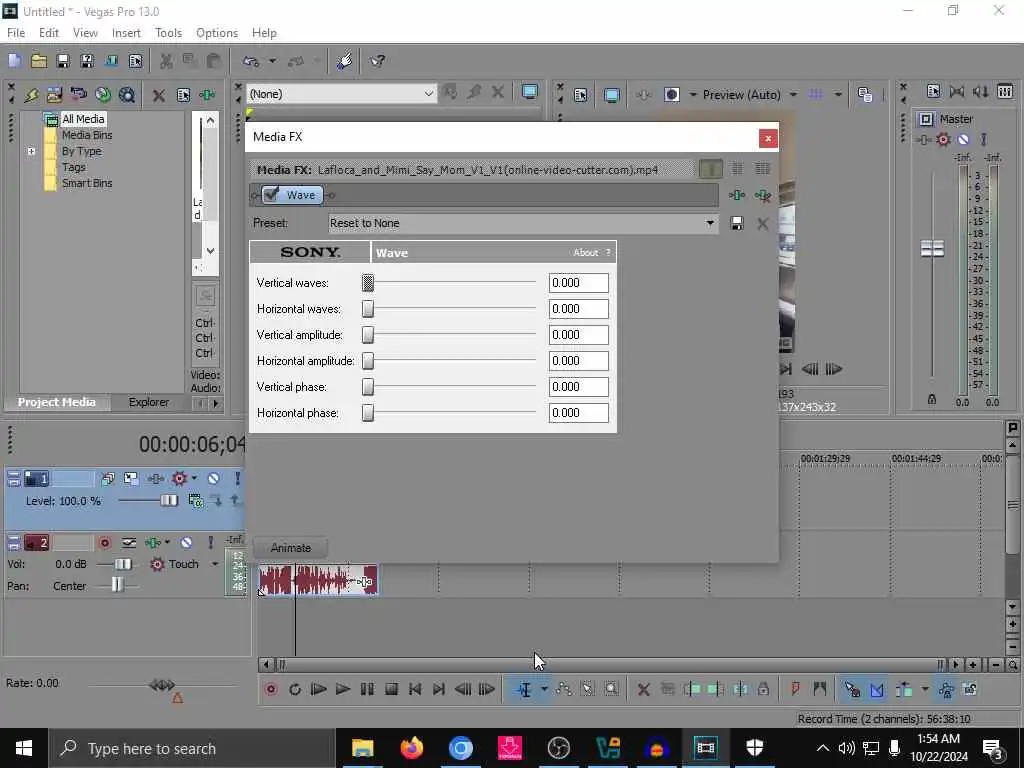Image resolution: width=1024 pixels, height=768 pixels.
Task: Toggle Automatic Crossfades in timeline toolbar
Action: click(x=876, y=690)
